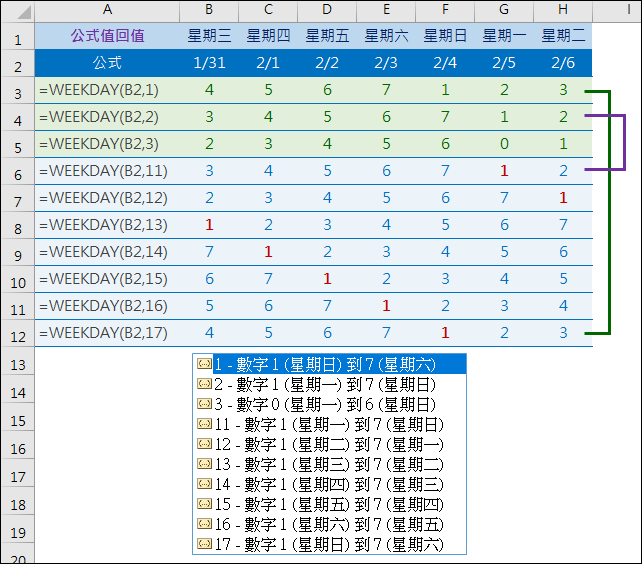
Task: Choose '3 - 數字 0 (星期一) 到 6 (星期日)' option
Action: (330, 404)
